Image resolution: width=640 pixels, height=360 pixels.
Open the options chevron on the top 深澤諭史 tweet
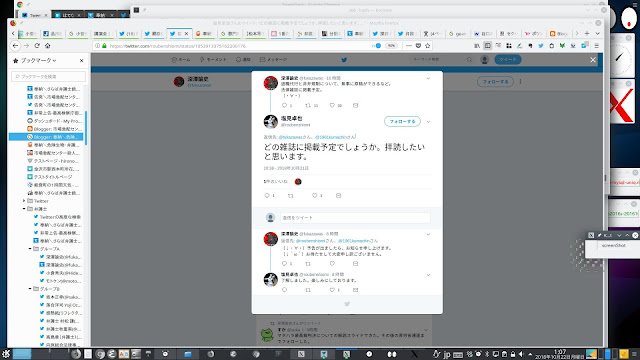[x=428, y=78]
